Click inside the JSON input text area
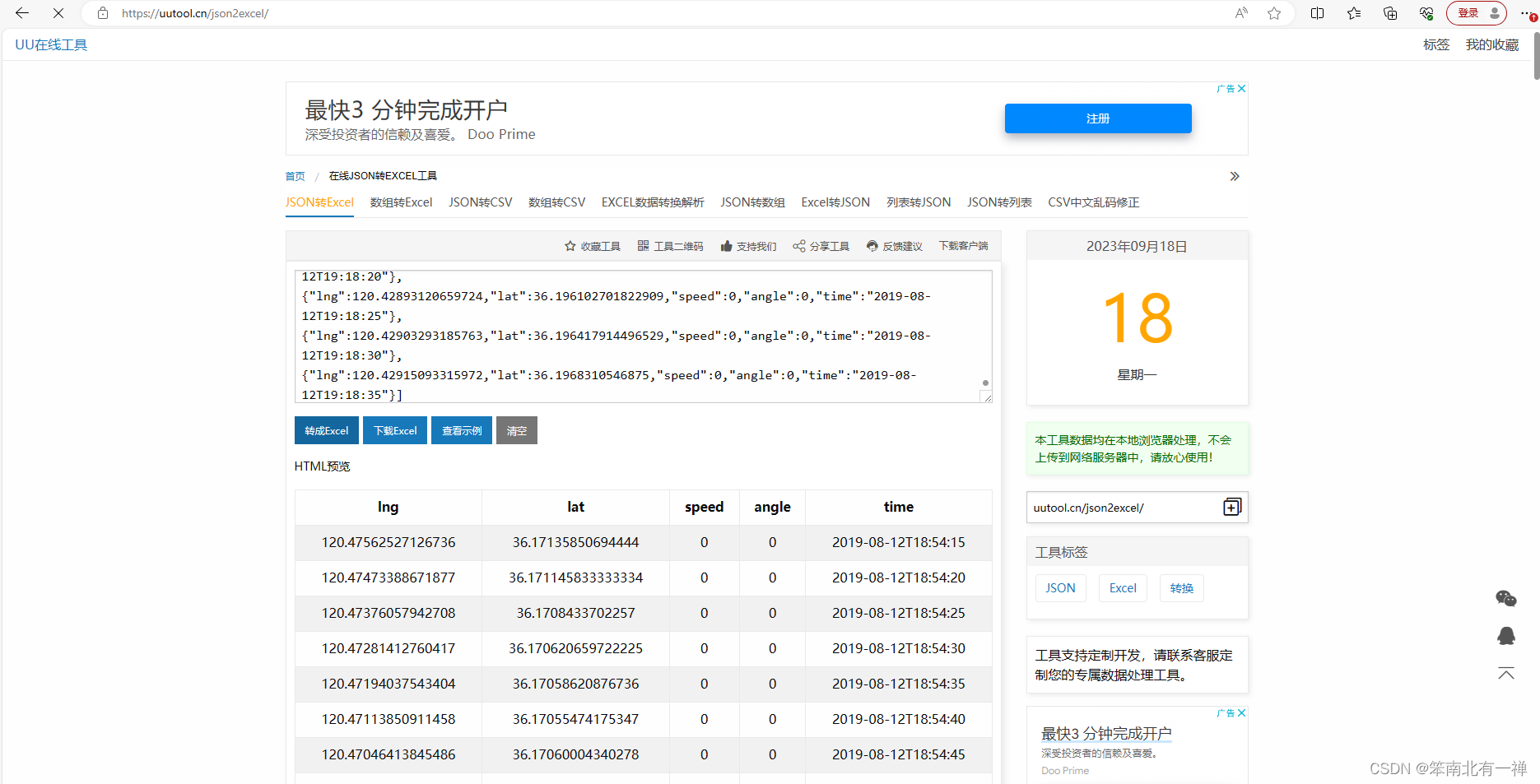The image size is (1540, 784). click(643, 336)
